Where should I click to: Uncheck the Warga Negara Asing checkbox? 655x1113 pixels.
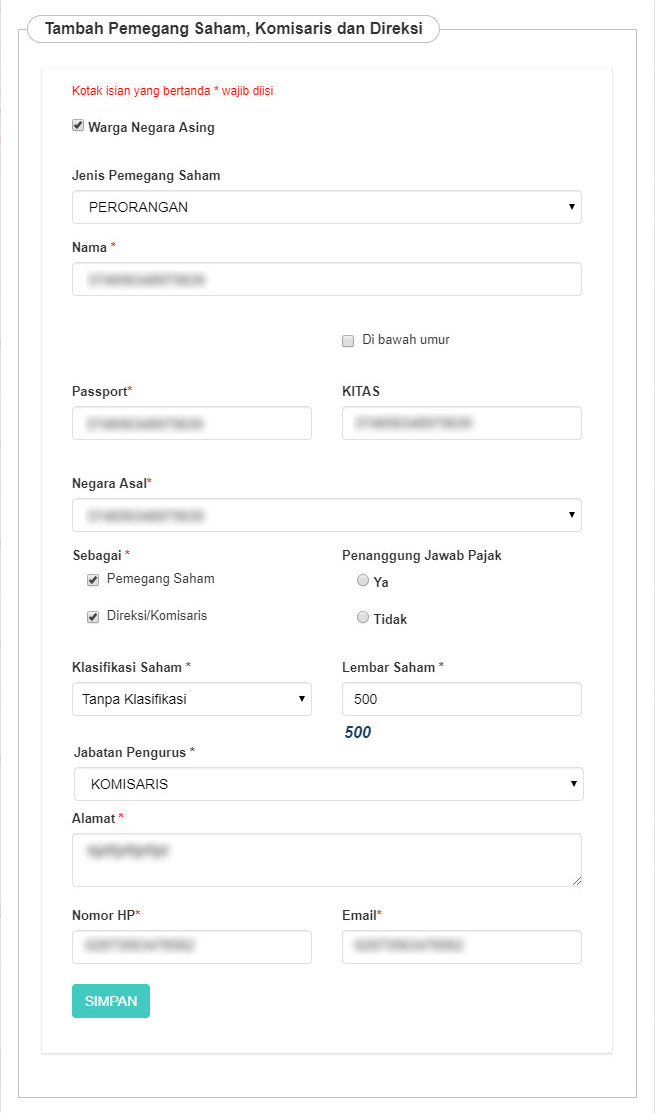click(78, 126)
